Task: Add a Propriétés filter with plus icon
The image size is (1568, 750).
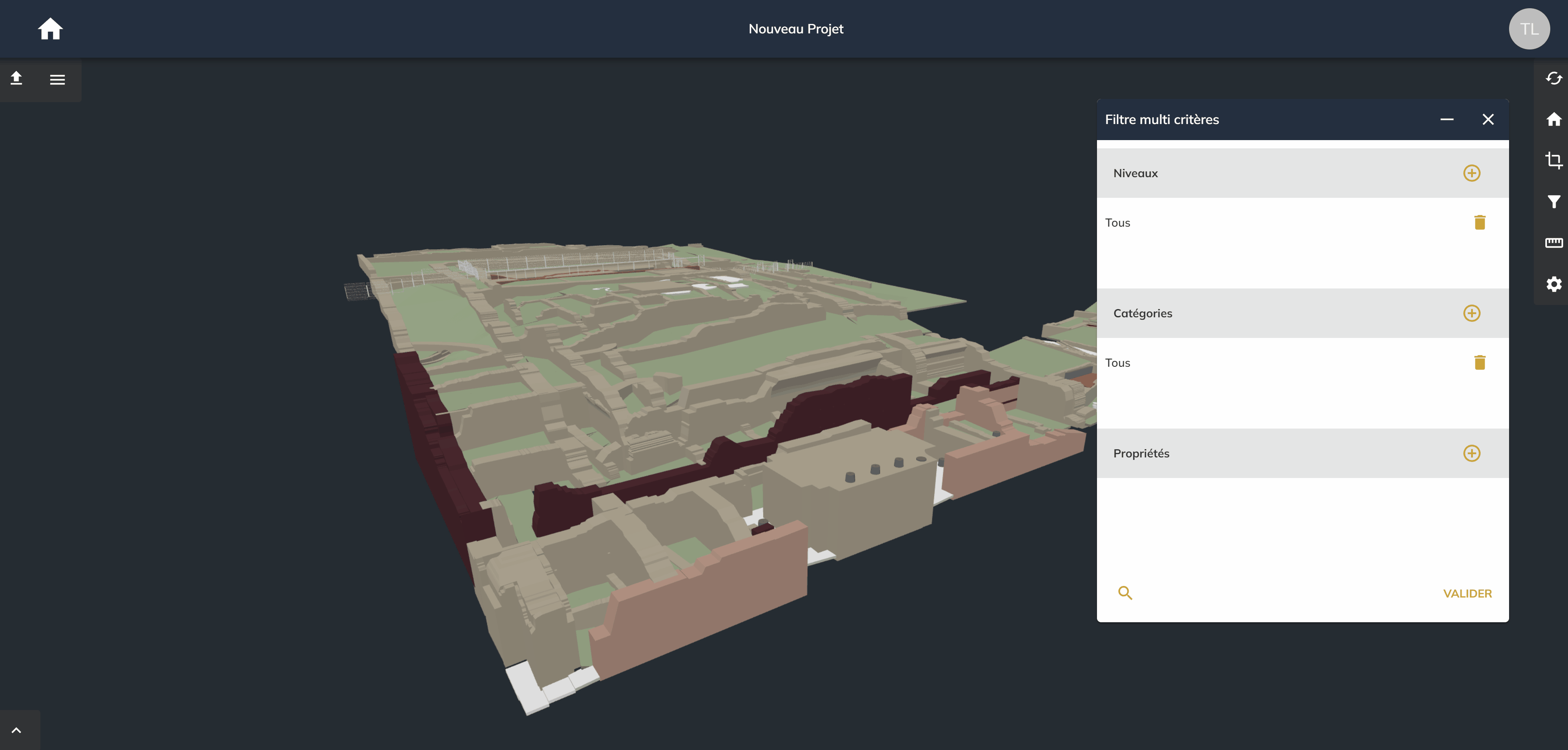Action: [x=1471, y=453]
